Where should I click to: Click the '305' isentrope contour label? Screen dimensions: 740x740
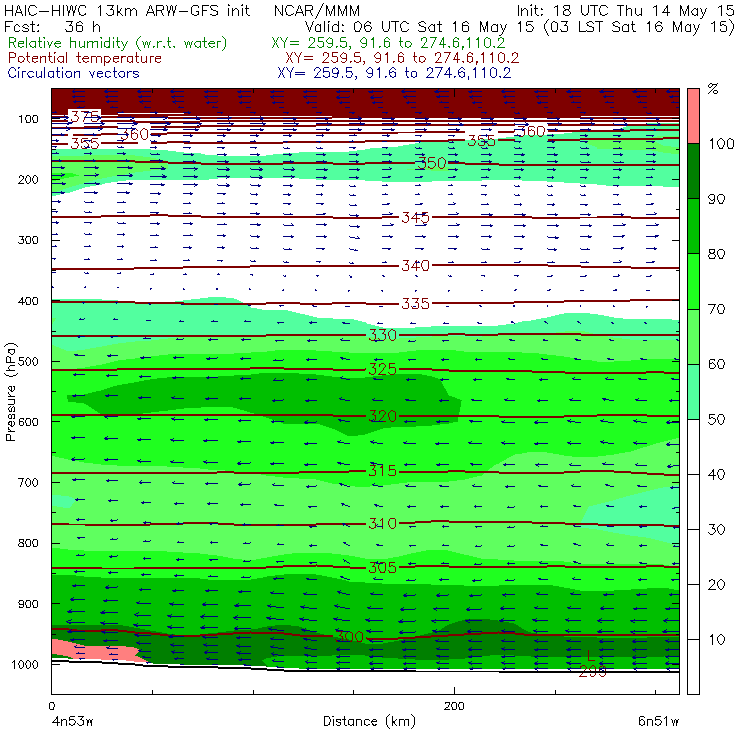click(382, 567)
